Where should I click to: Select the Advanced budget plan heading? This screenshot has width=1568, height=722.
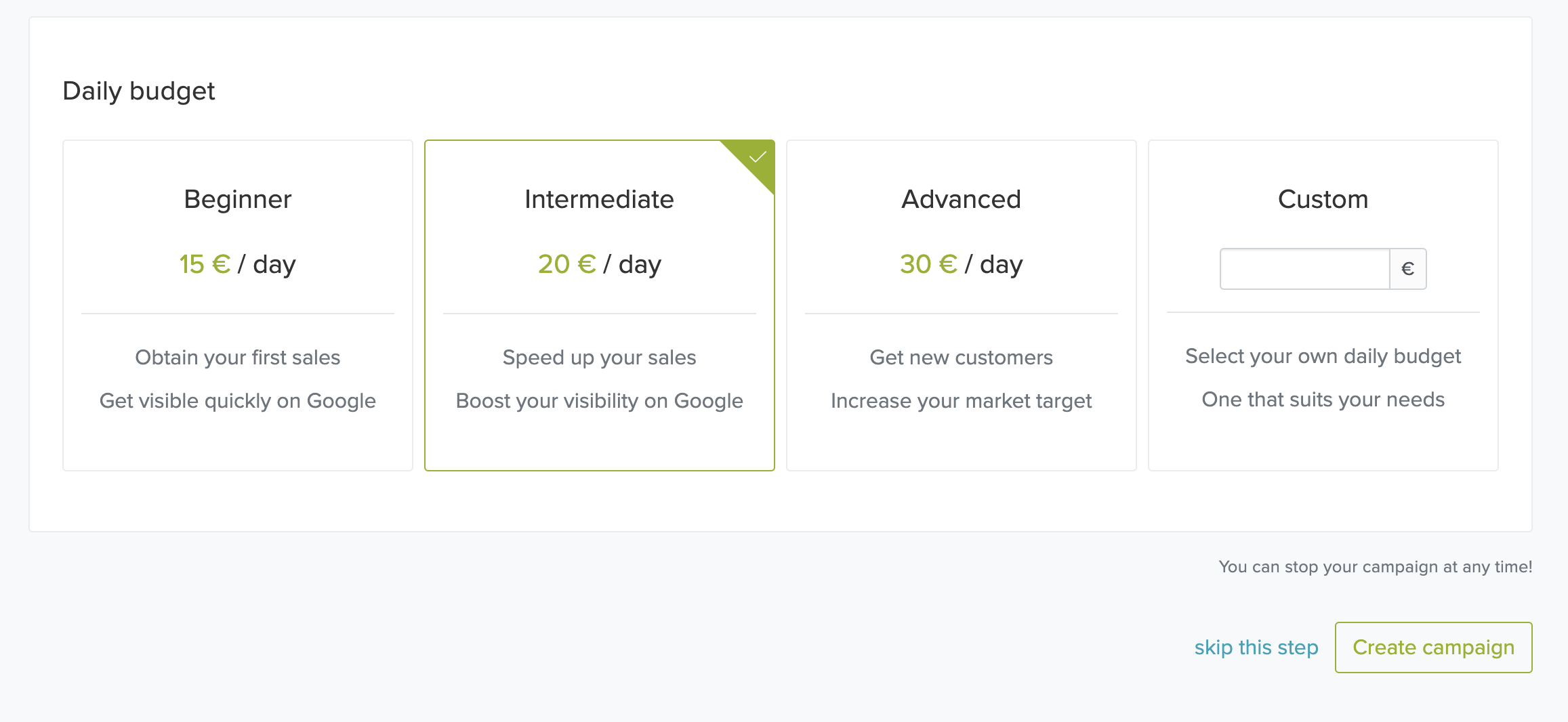pos(961,199)
